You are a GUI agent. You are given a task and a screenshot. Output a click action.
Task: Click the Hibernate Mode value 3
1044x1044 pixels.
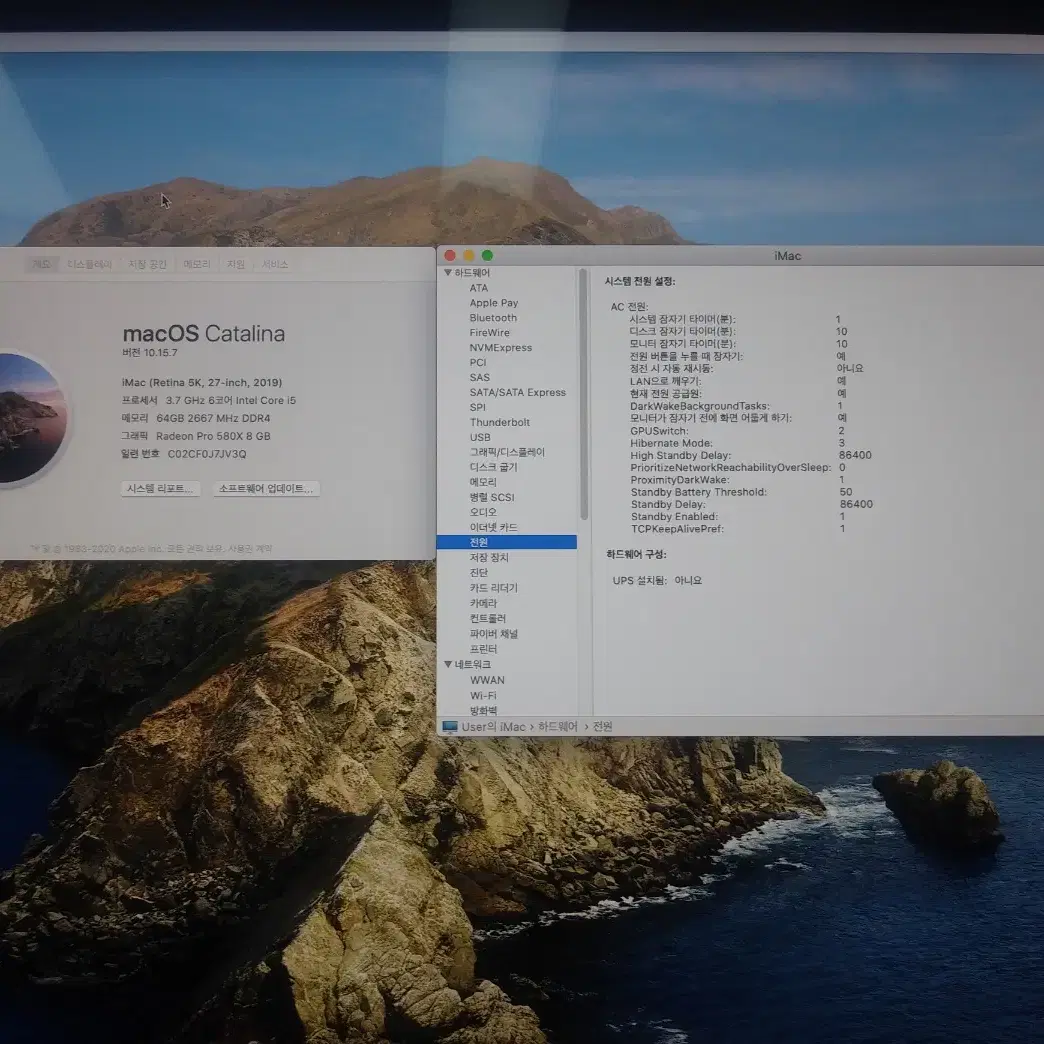pos(842,443)
